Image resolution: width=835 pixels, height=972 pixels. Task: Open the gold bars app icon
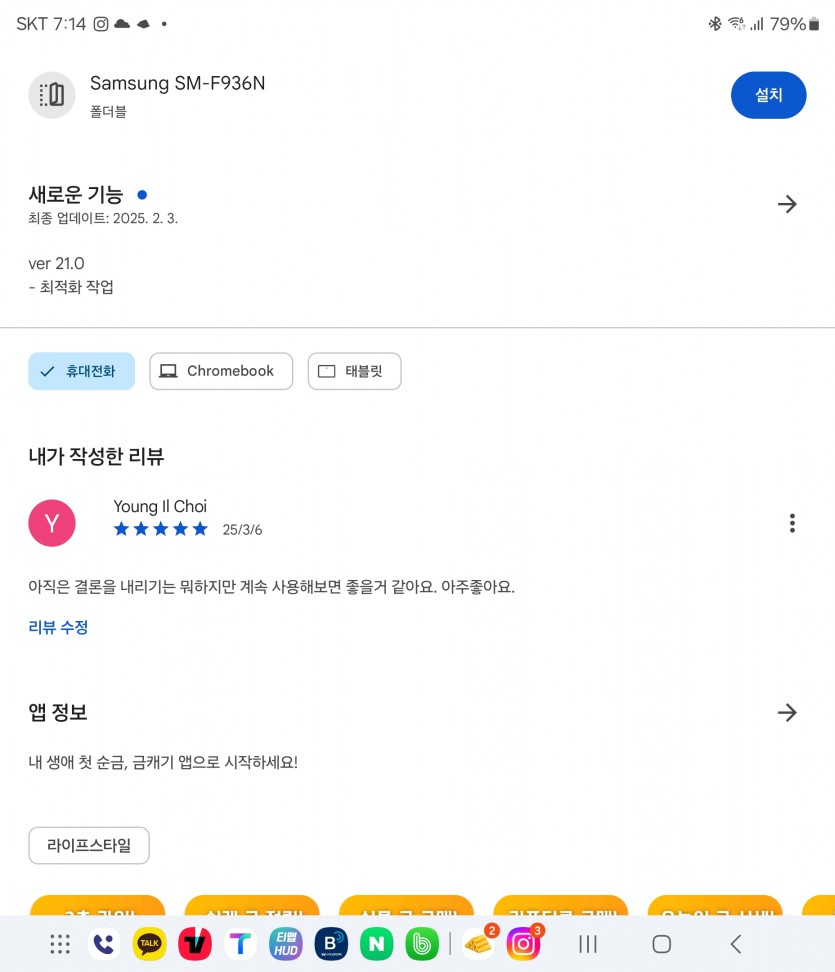point(479,943)
